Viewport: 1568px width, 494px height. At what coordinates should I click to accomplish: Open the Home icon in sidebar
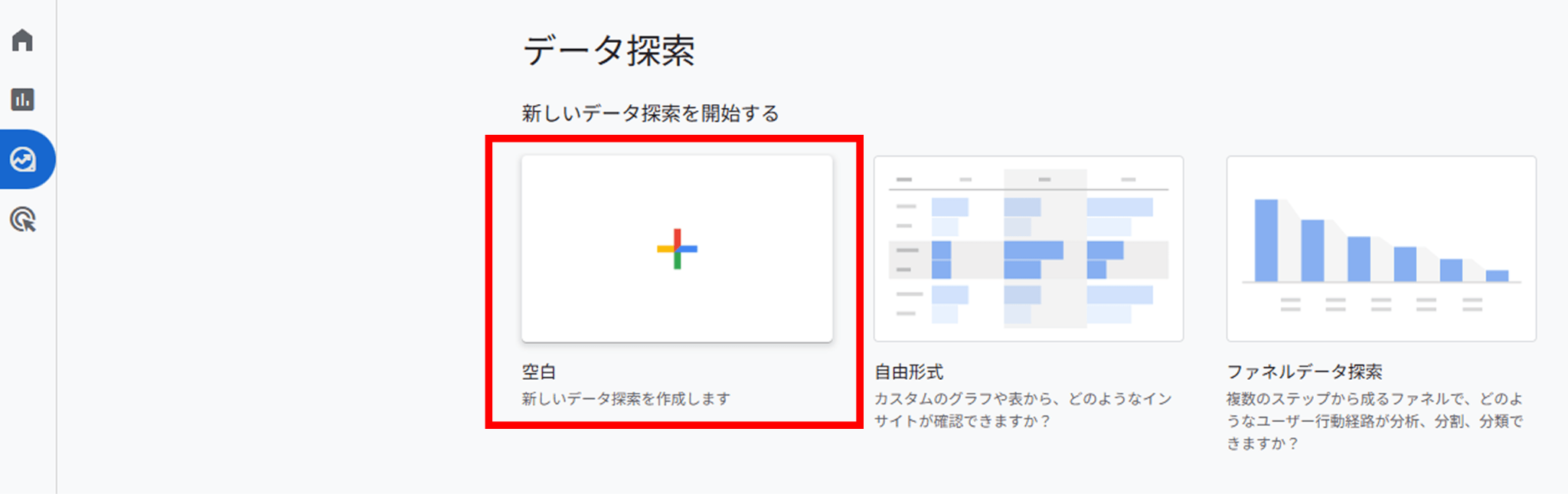pyautogui.click(x=23, y=40)
